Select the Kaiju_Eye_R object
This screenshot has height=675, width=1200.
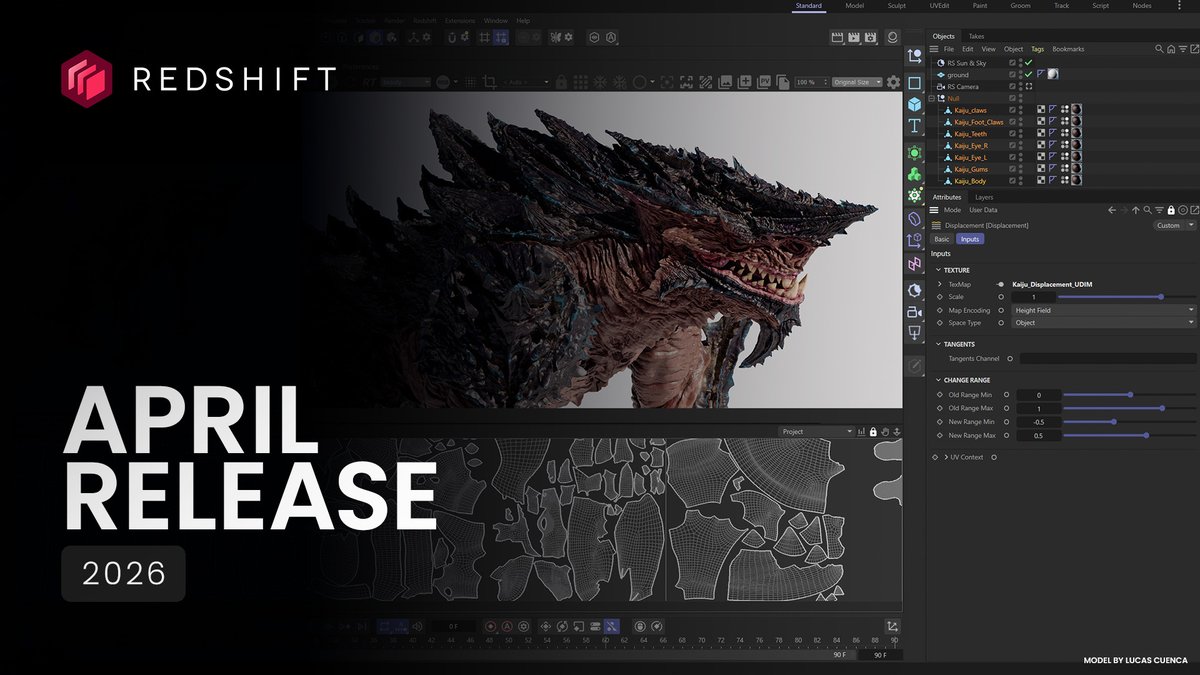click(x=971, y=145)
